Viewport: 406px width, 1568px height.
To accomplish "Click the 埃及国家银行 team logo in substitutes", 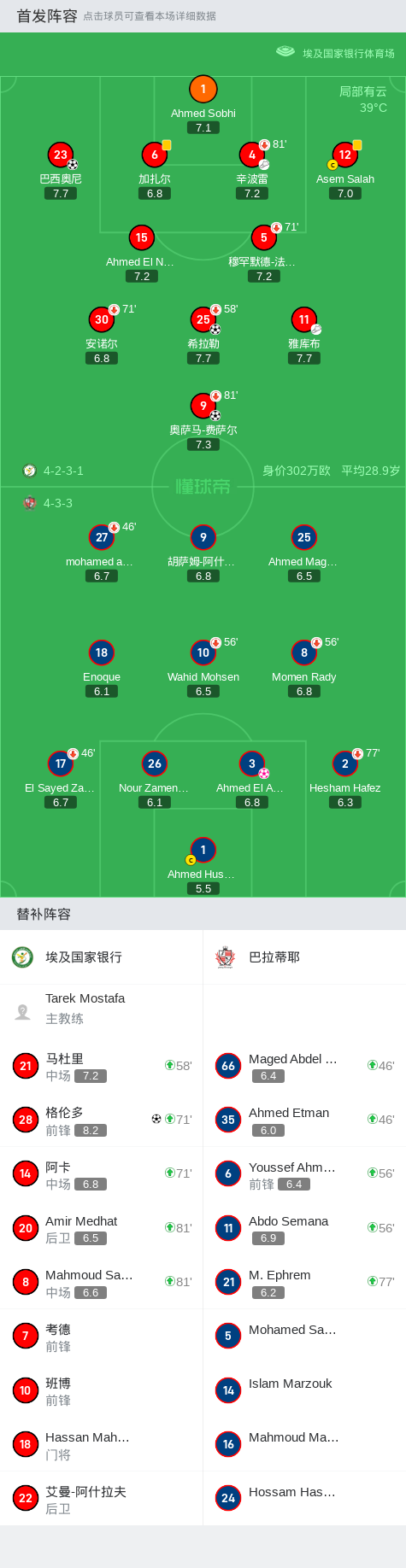I will point(23,957).
